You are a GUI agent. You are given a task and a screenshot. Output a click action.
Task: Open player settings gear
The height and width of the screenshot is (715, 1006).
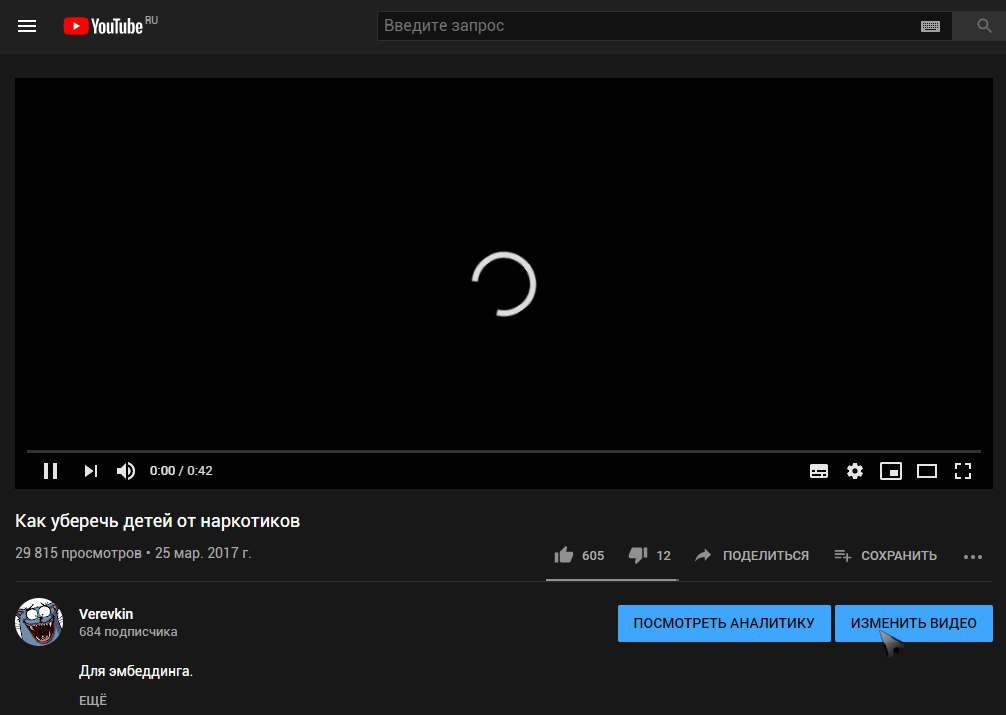[855, 471]
